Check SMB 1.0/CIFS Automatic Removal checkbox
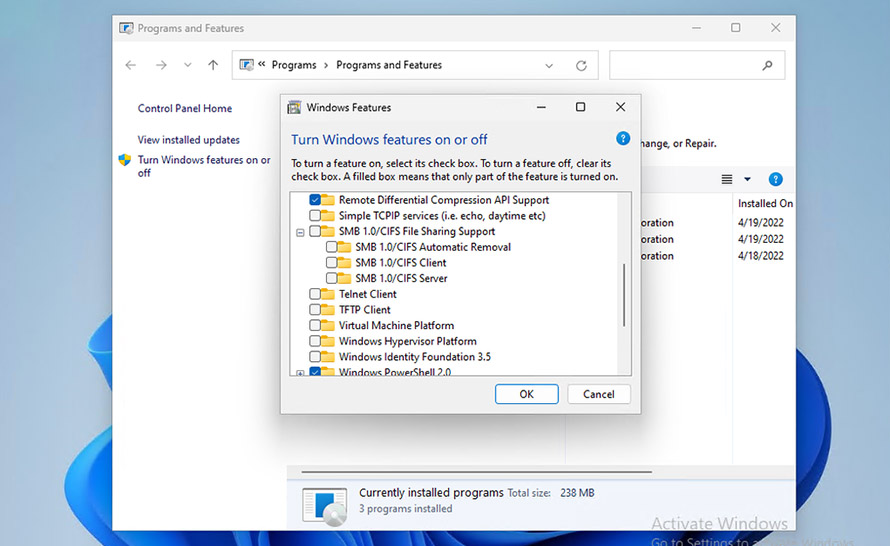Screen dimensions: 890x546 331,247
